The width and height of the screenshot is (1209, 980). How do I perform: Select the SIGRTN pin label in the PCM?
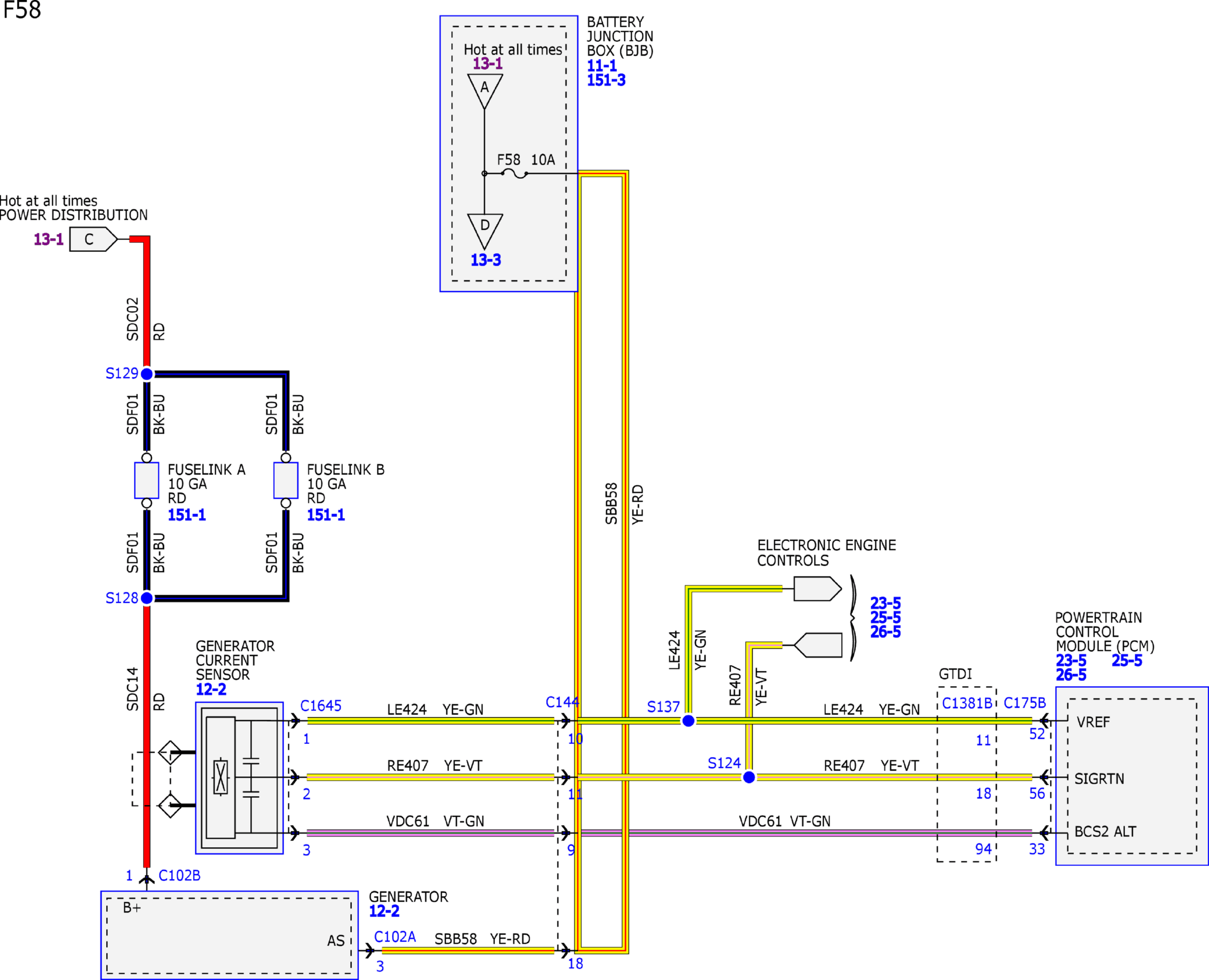(1099, 779)
